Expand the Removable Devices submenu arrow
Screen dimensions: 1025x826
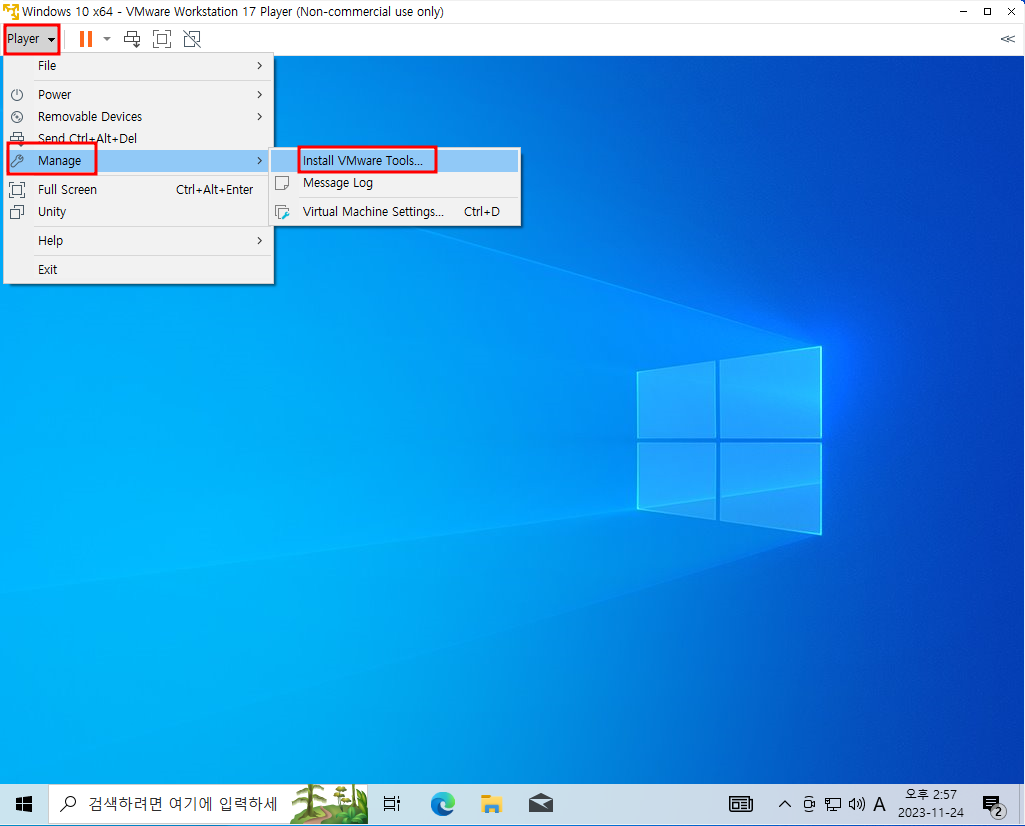[x=260, y=117]
